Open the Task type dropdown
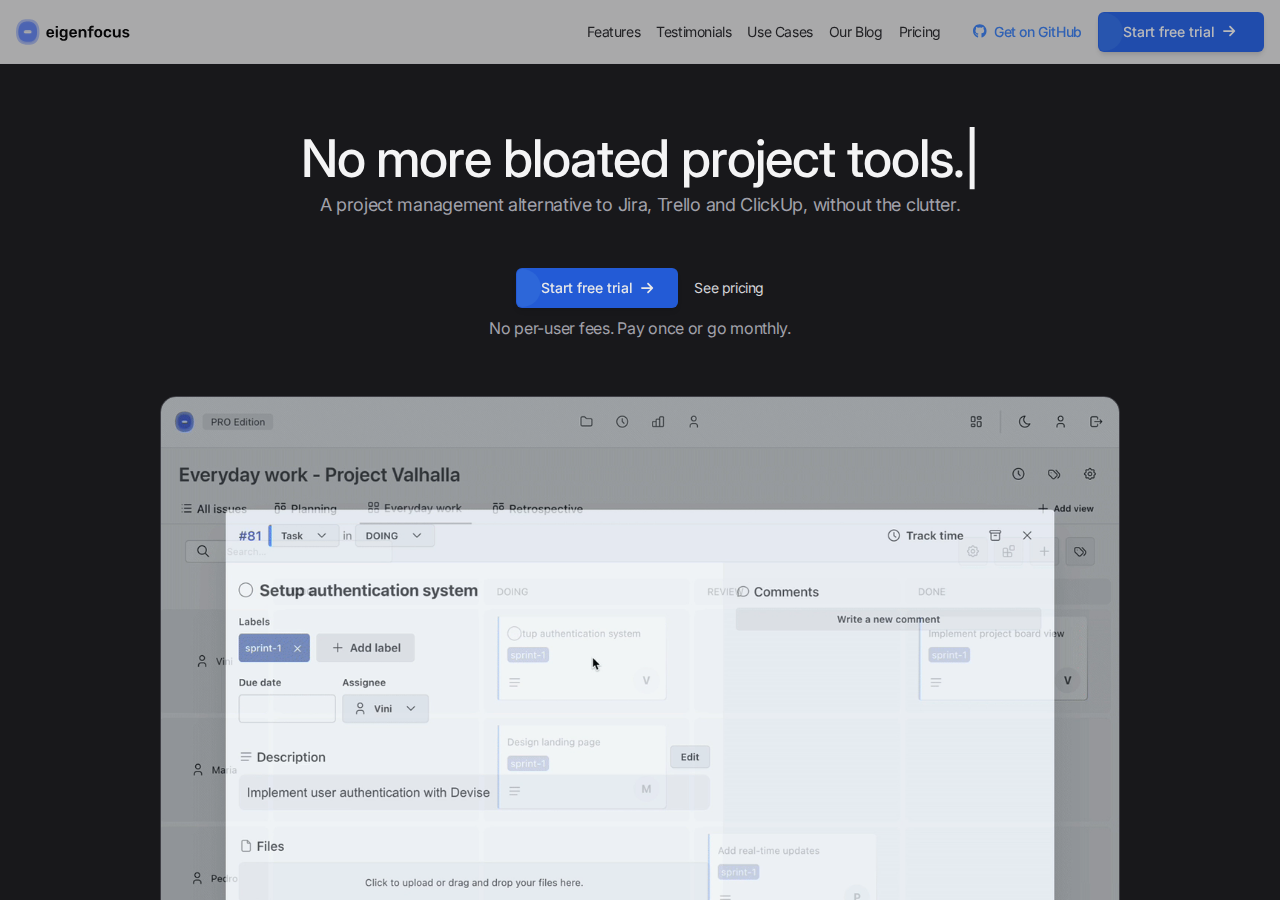 pyautogui.click(x=304, y=536)
